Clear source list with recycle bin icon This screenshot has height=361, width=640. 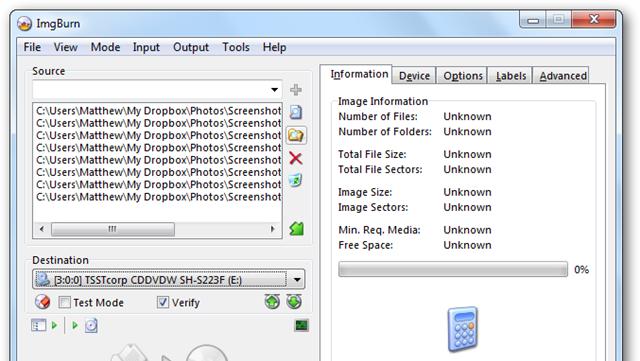click(x=296, y=180)
